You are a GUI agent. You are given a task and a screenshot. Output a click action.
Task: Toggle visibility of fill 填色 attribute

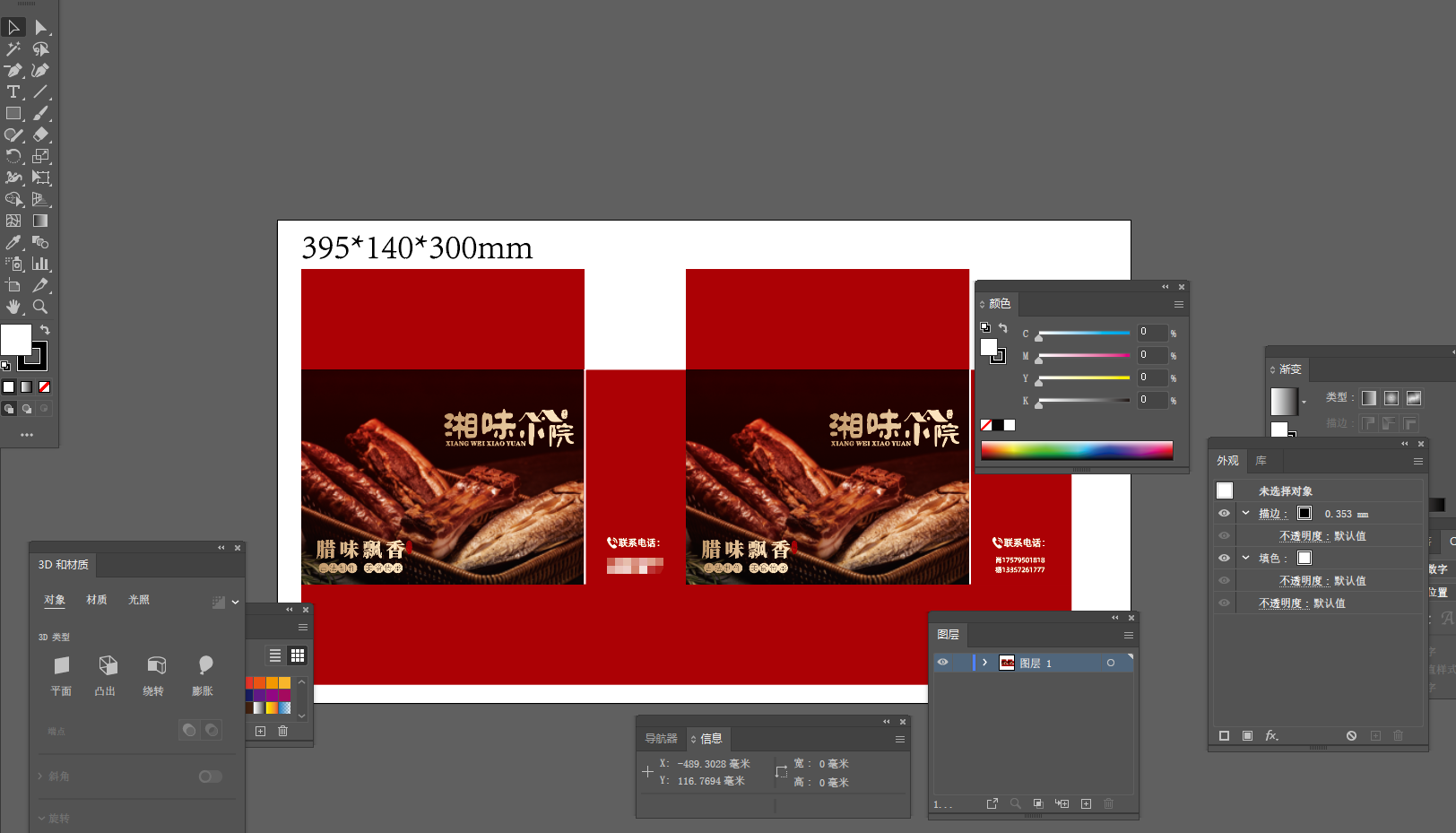click(x=1224, y=558)
